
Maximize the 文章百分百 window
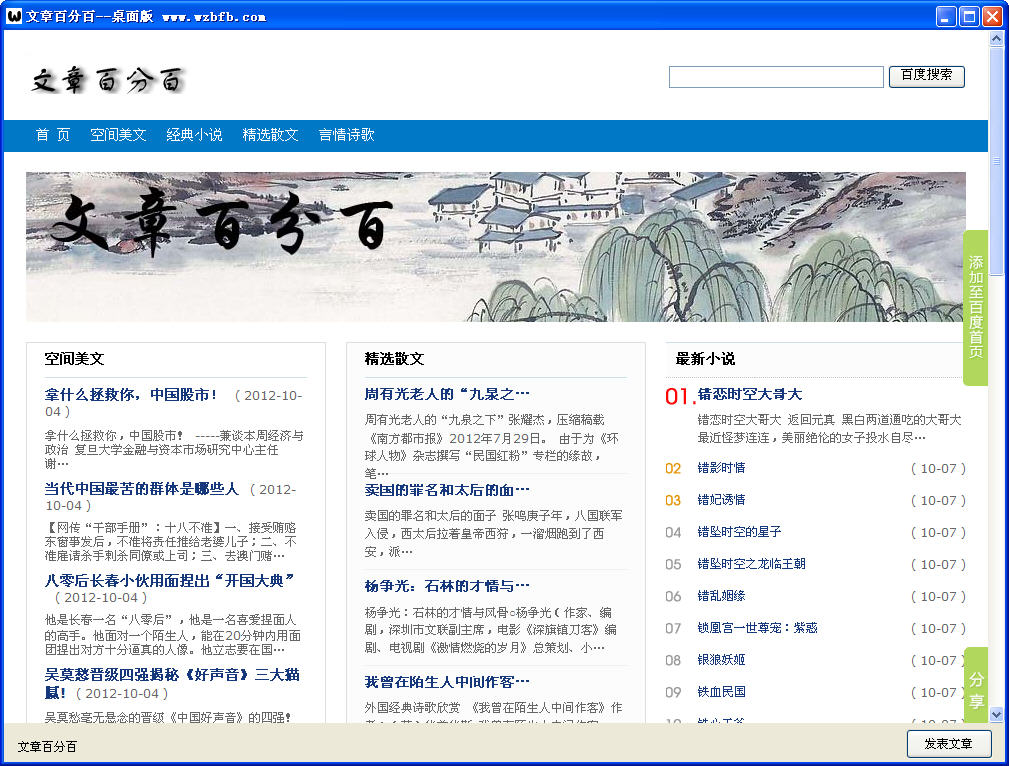[968, 16]
